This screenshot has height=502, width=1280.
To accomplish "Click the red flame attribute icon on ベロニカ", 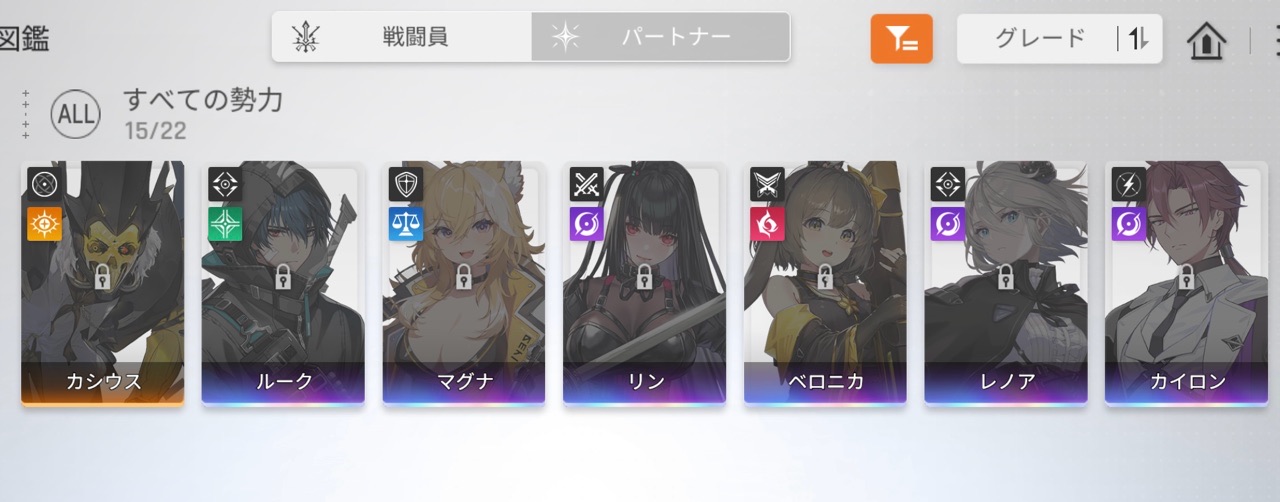I will click(x=767, y=224).
